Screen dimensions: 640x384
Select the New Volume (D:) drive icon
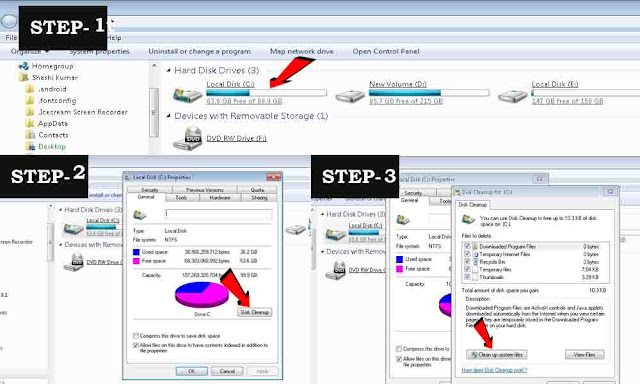[350, 96]
